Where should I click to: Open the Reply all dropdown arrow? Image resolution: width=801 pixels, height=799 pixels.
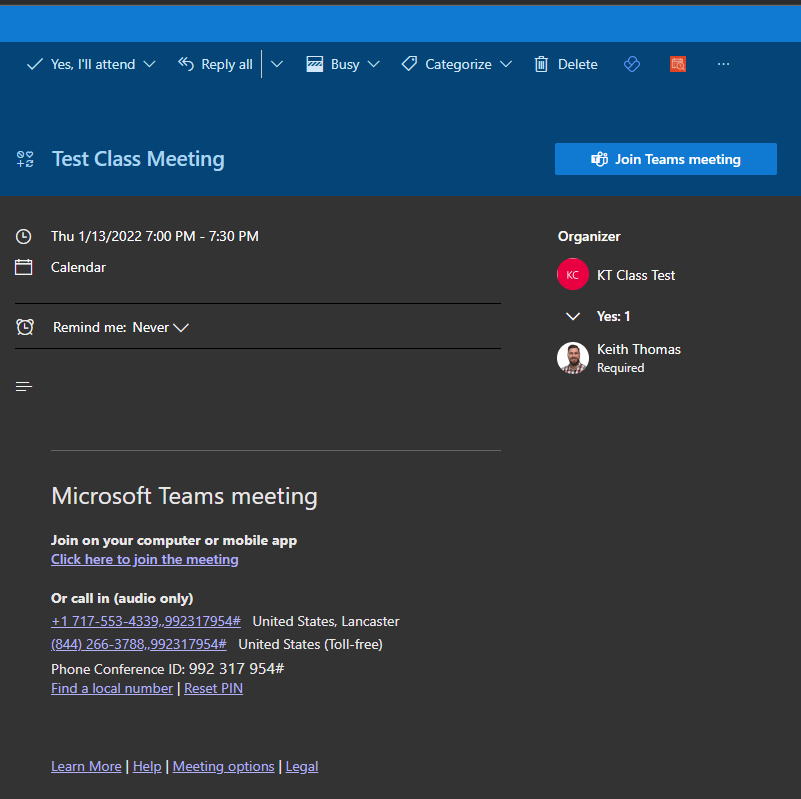pos(276,64)
